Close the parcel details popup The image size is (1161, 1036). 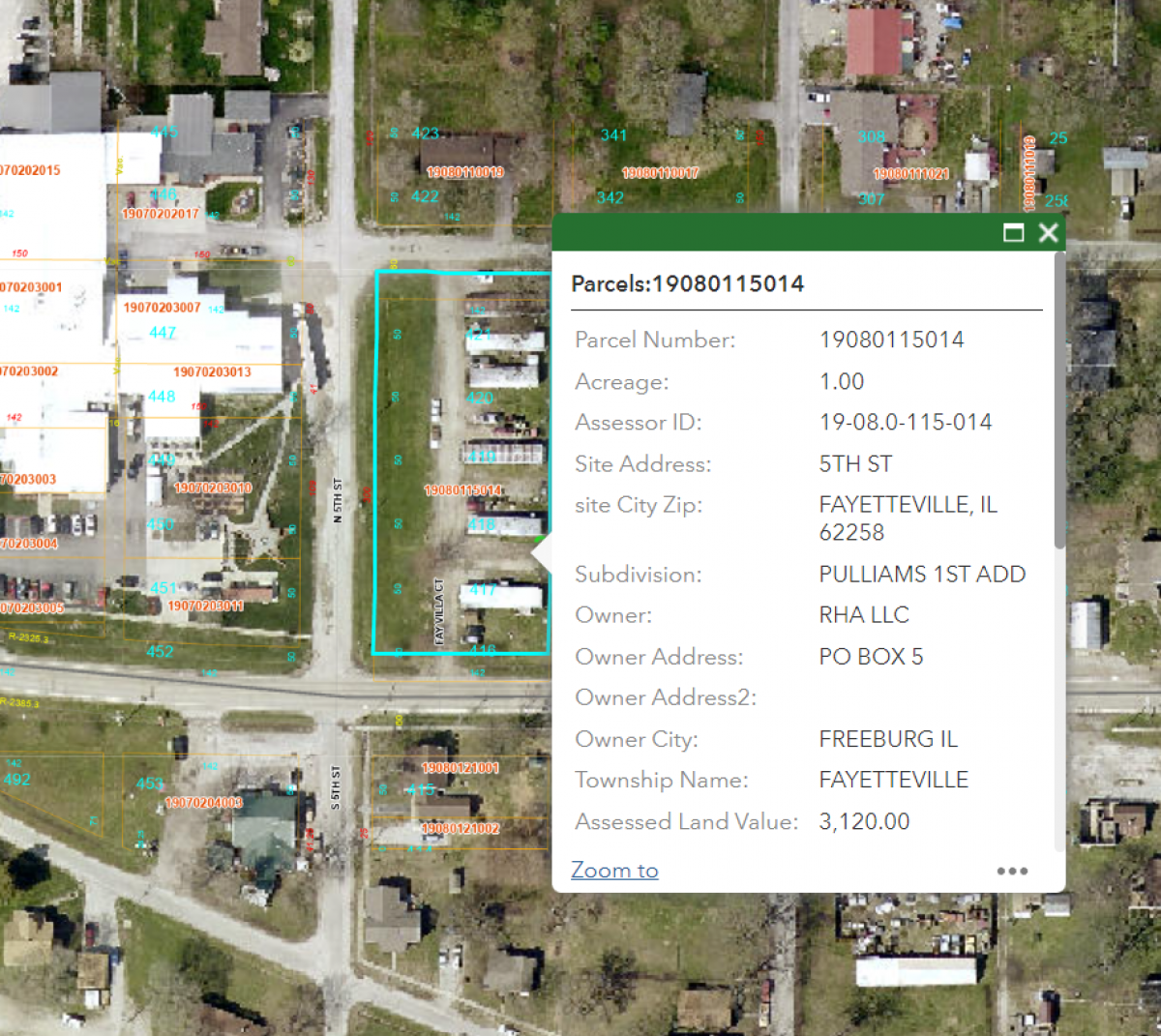click(x=1048, y=232)
